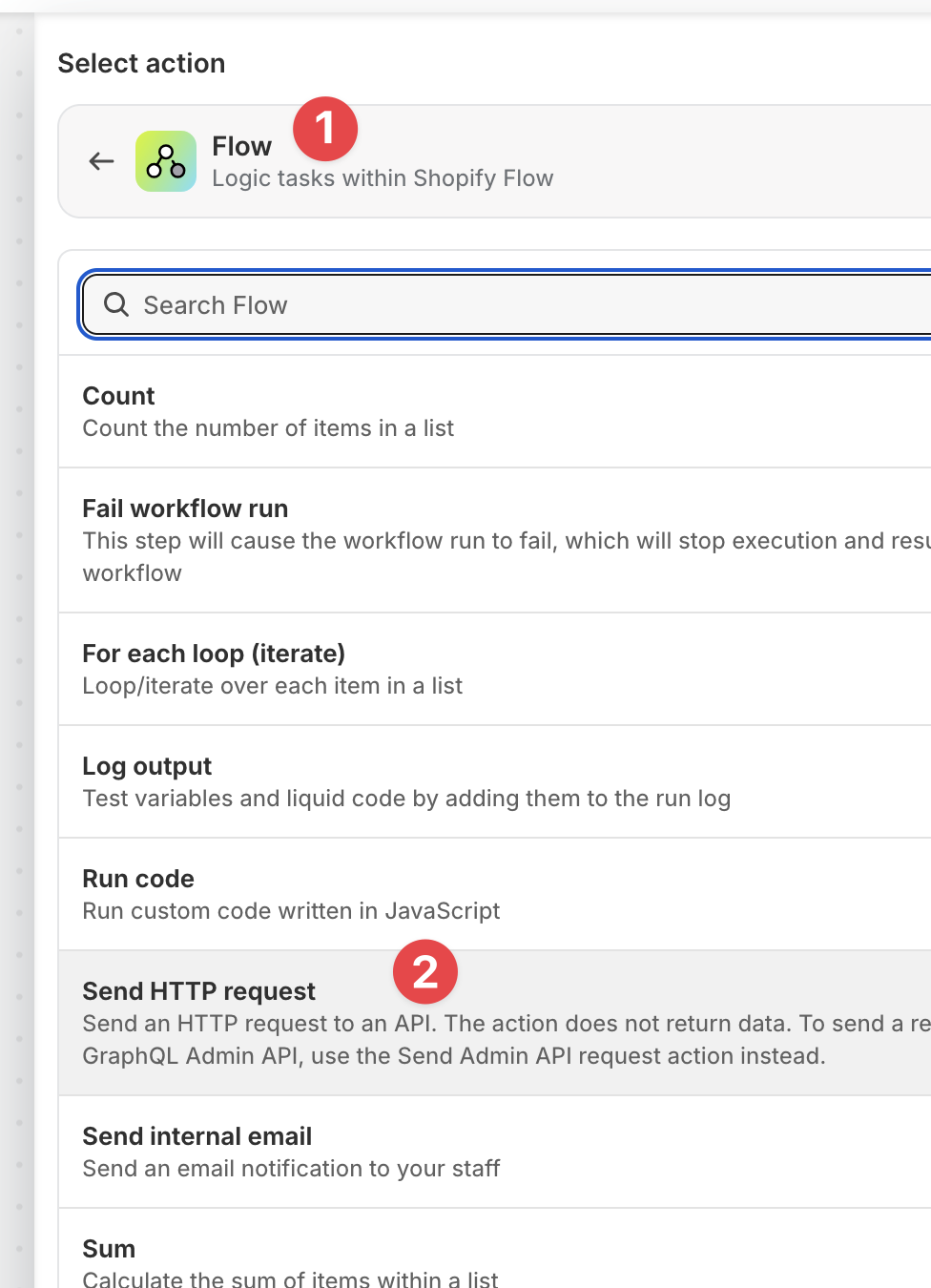Click the Shopify Flow app icon

[166, 161]
